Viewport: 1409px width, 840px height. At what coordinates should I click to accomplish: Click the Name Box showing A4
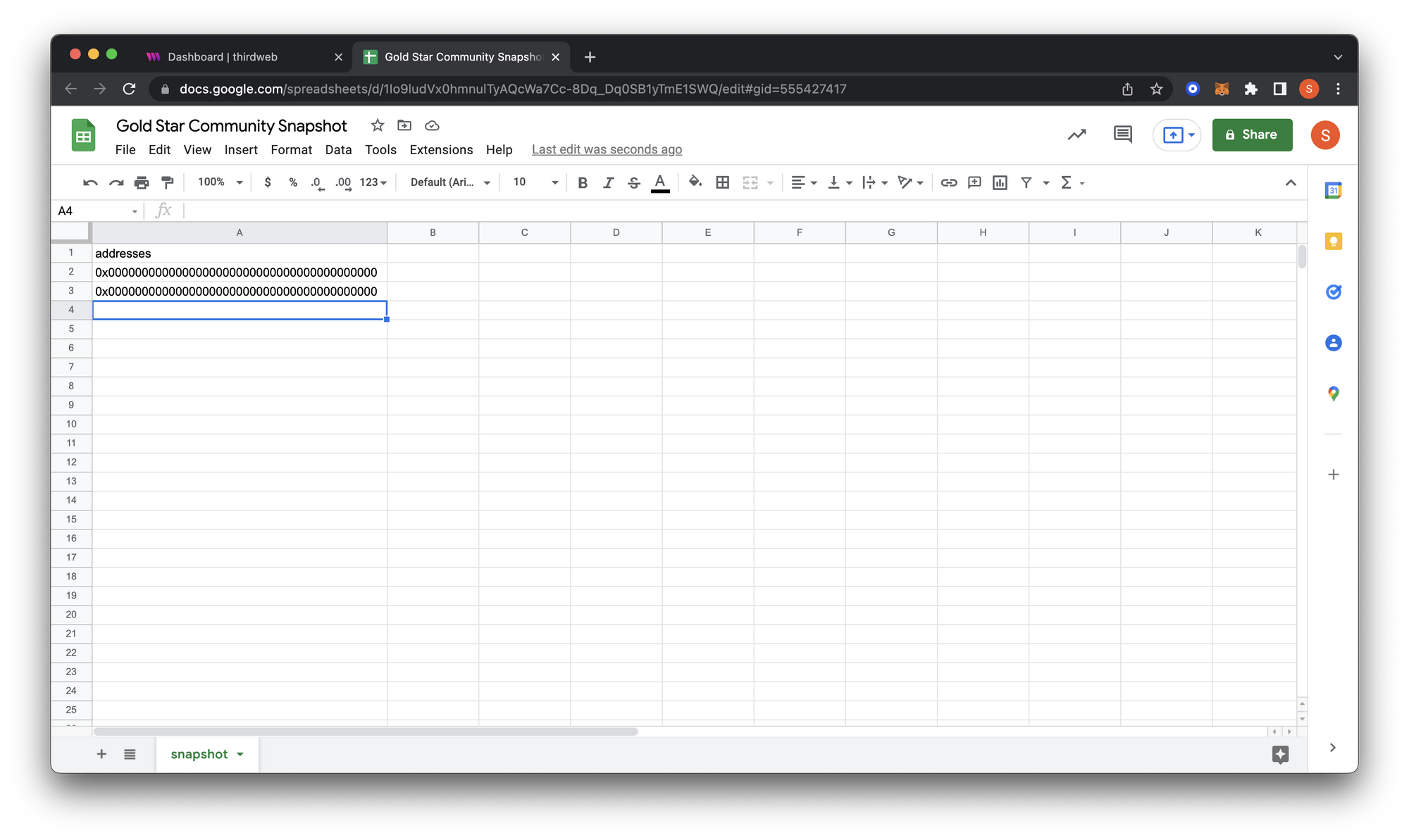97,211
